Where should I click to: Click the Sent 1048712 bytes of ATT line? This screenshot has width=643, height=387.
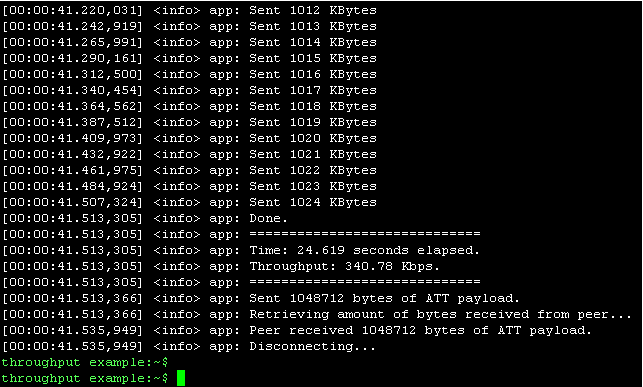[261, 298]
